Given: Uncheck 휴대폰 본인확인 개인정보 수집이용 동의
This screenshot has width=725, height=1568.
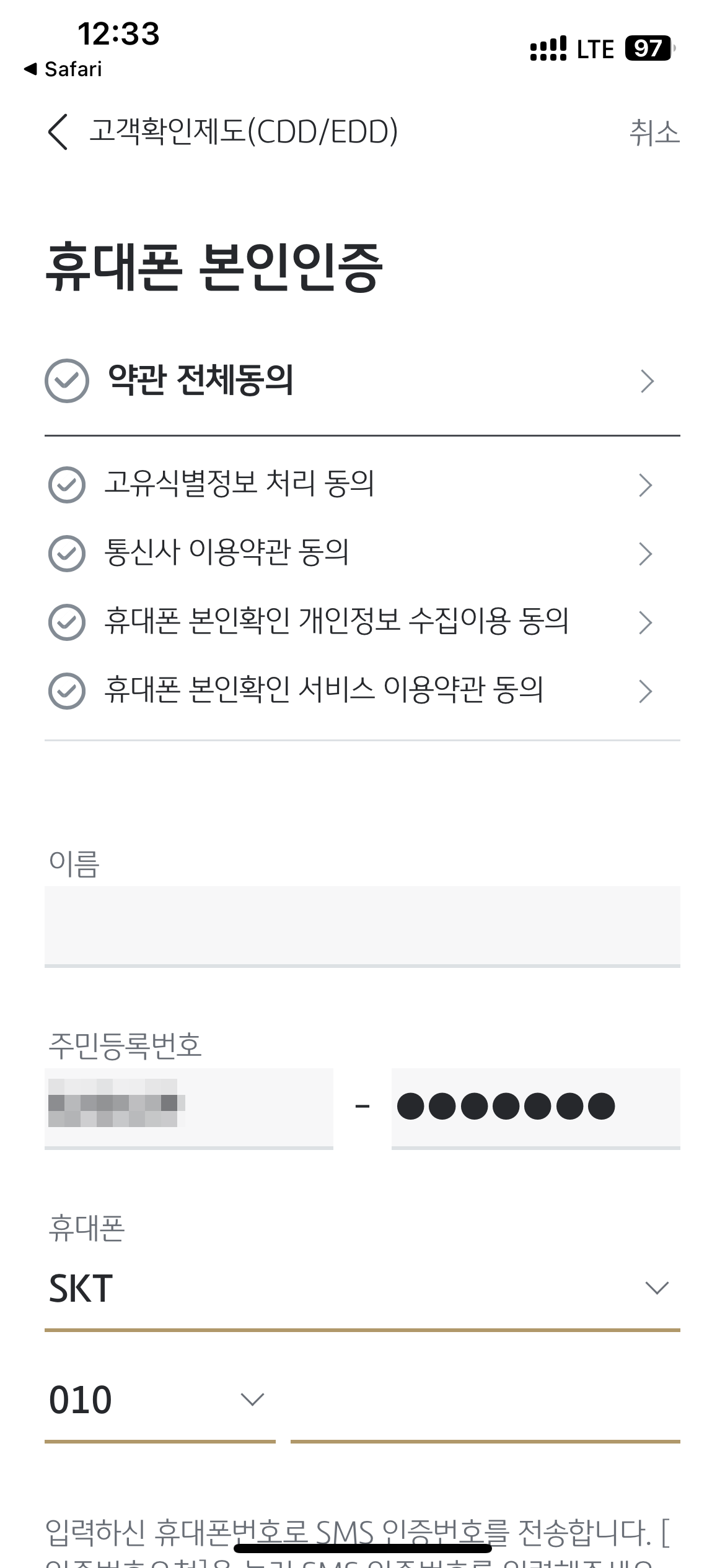Looking at the screenshot, I should [67, 622].
